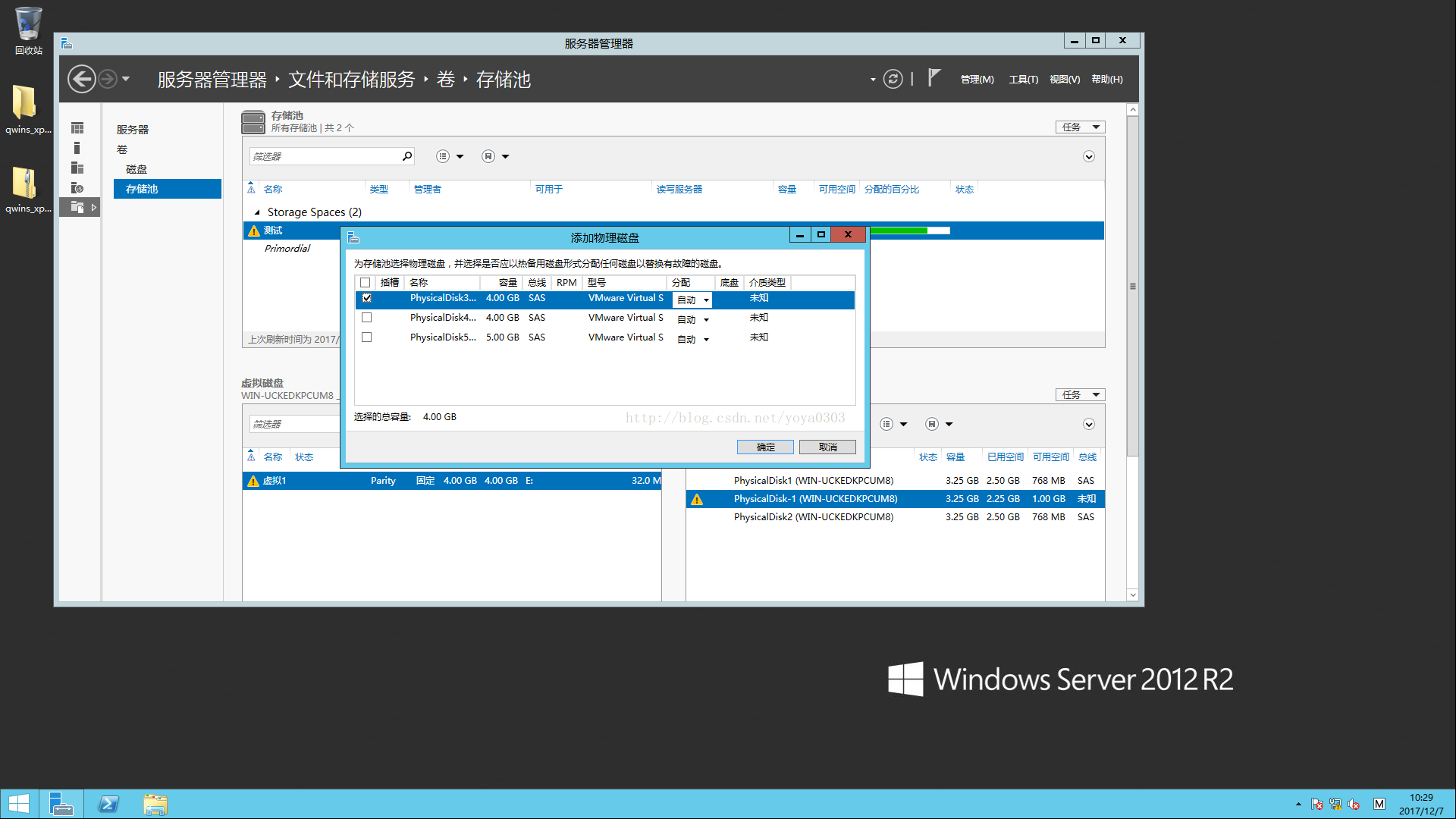Expand the storage pools tile chevron
This screenshot has height=819, width=1456.
(1089, 156)
